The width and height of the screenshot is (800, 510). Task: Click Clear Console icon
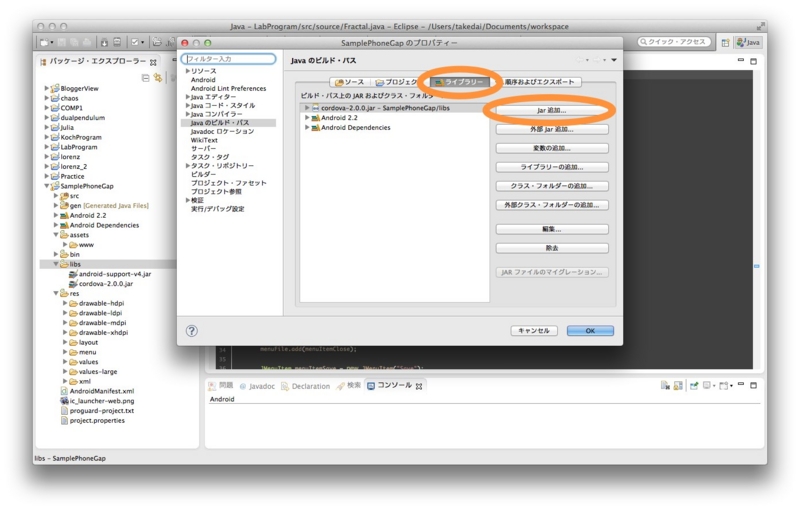665,386
